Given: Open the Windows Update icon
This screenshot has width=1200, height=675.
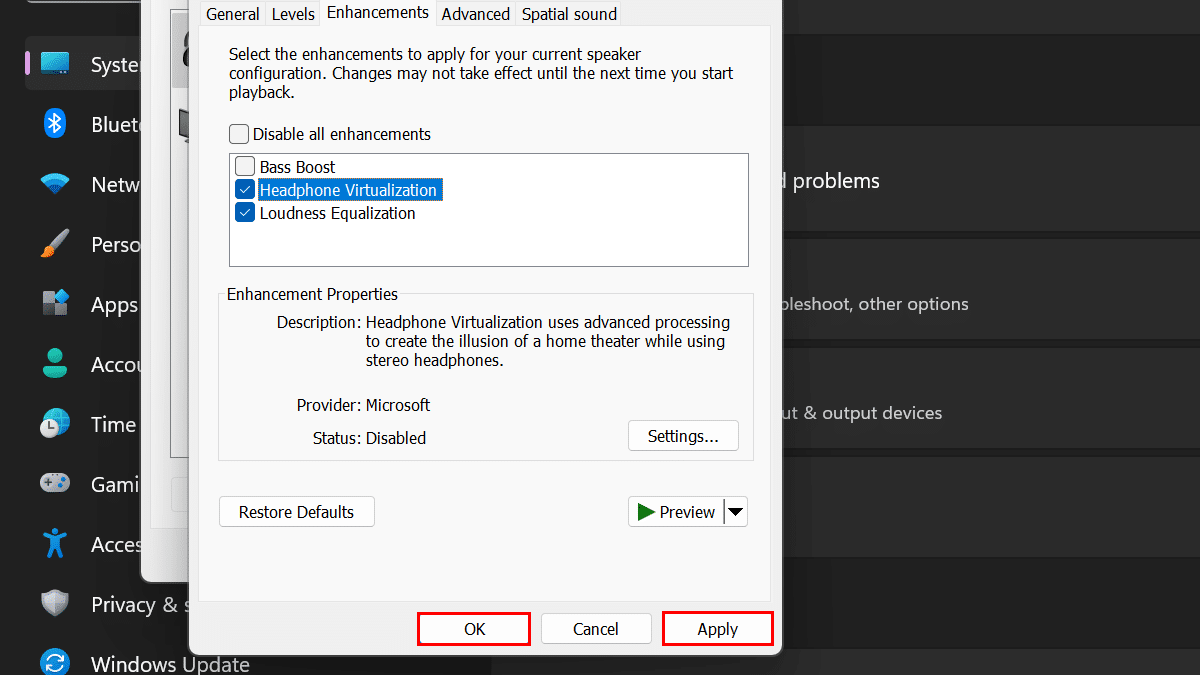Looking at the screenshot, I should (x=55, y=663).
